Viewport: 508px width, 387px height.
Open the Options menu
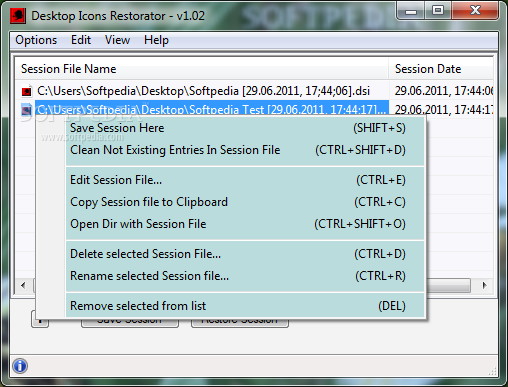click(36, 40)
